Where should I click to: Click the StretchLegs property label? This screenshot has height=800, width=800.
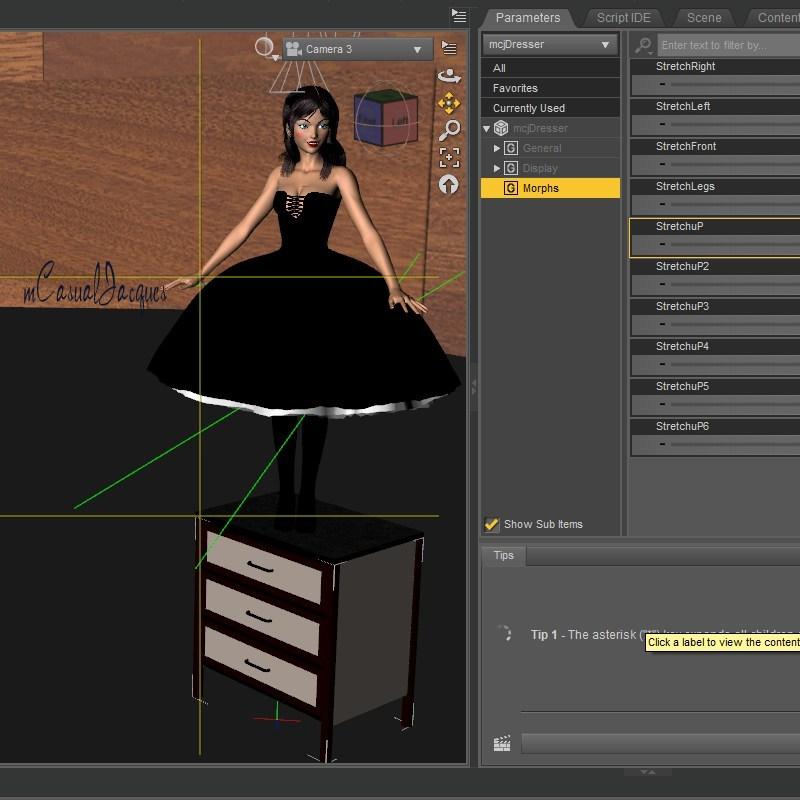pos(685,186)
